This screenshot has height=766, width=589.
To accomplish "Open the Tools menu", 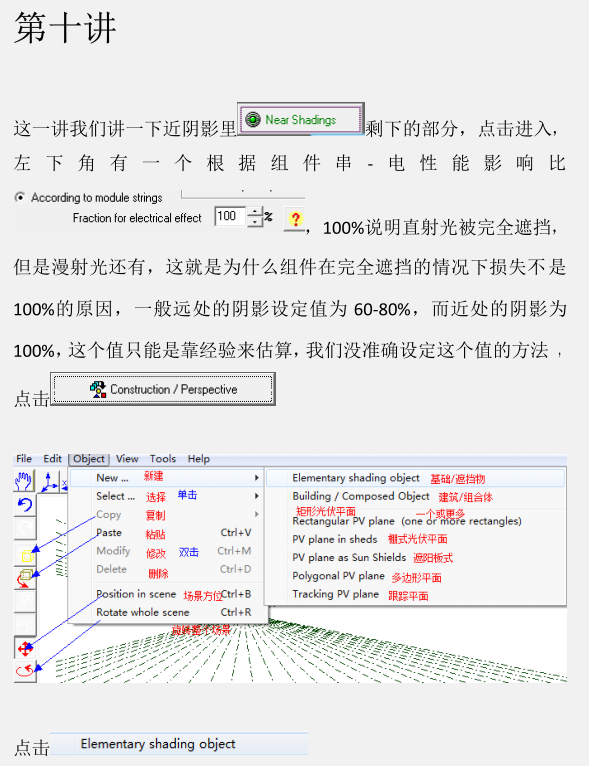I will coord(163,459).
